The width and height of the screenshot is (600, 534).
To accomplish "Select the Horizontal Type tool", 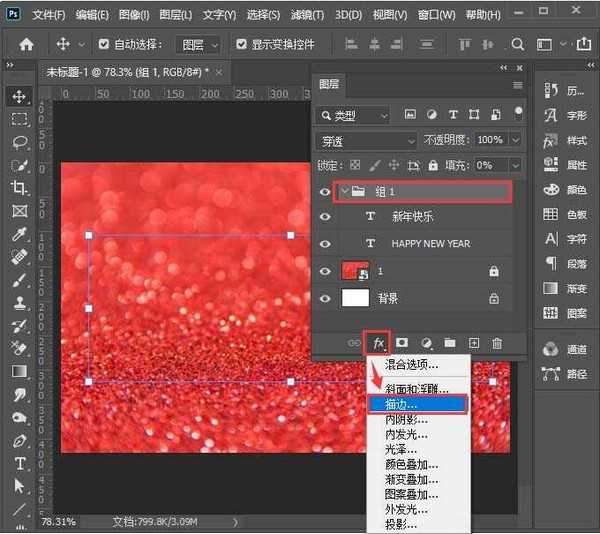I will (x=19, y=464).
